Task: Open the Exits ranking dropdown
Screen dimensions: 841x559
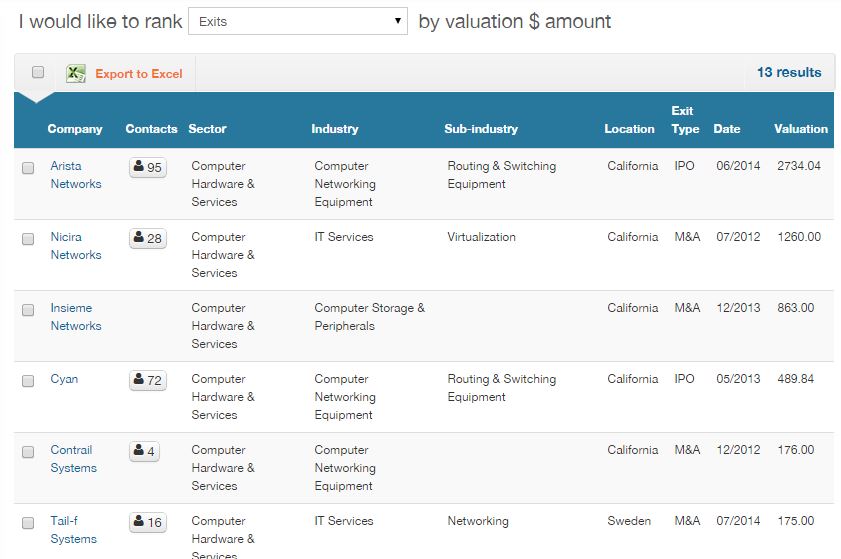Action: pos(297,21)
